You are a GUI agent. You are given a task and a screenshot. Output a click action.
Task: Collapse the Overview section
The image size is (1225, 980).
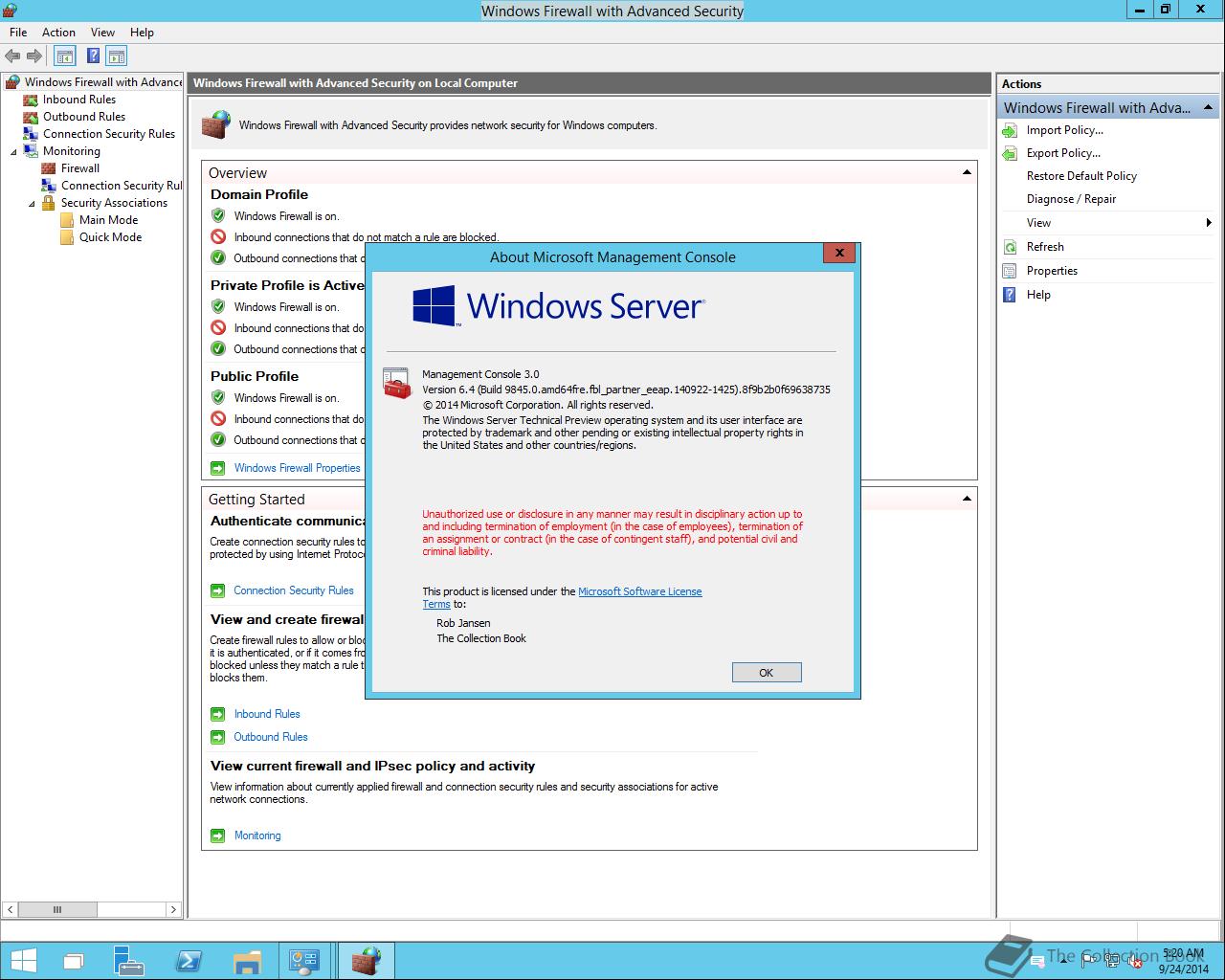[967, 172]
